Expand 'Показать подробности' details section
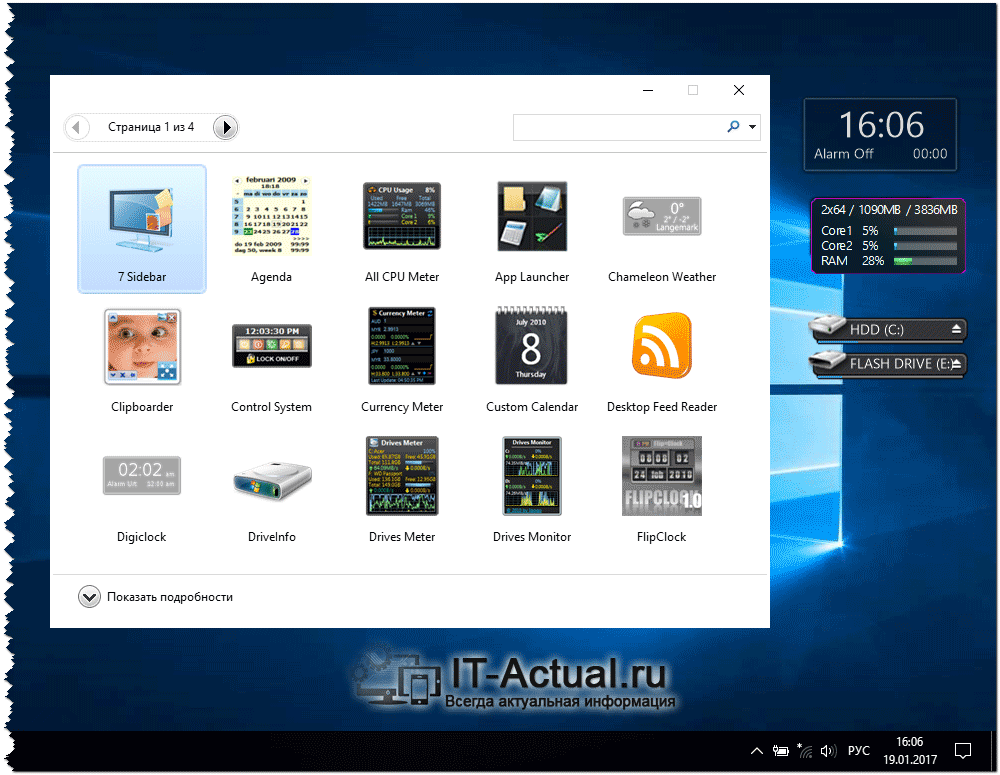The width and height of the screenshot is (1000, 775). tap(89, 597)
